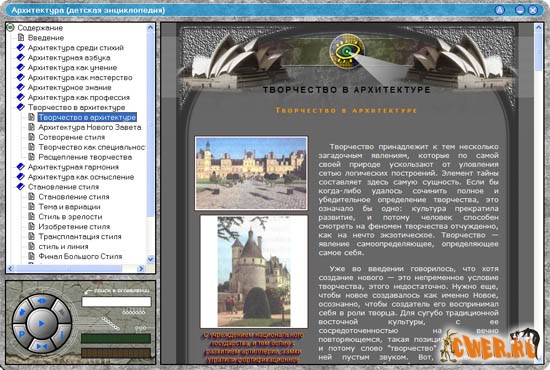Expand the Архитектурное знание chapter book icon
550x370 pixels.
pos(21,87)
